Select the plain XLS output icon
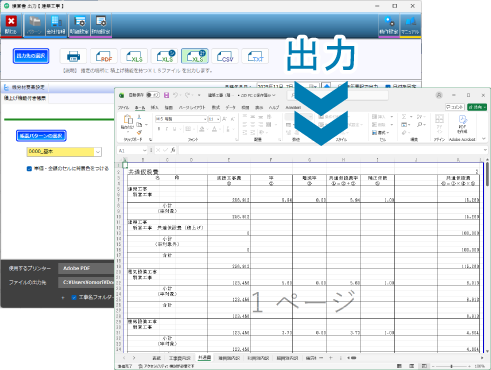 pyautogui.click(x=134, y=56)
